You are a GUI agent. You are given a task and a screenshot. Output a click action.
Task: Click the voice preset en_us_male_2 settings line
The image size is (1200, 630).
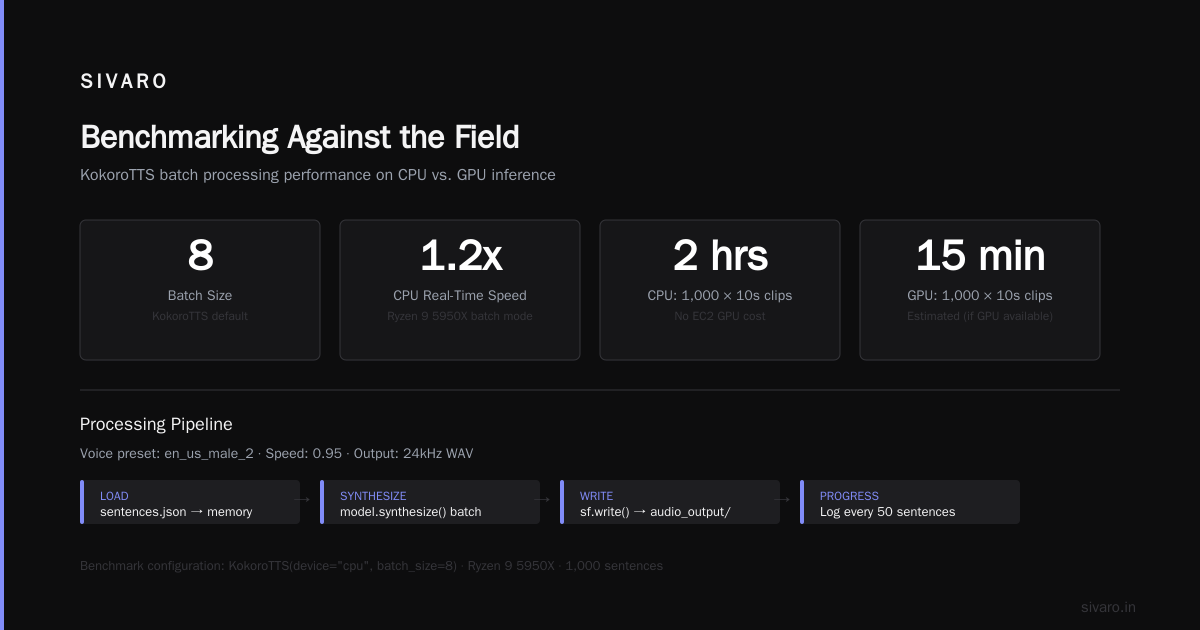276,453
